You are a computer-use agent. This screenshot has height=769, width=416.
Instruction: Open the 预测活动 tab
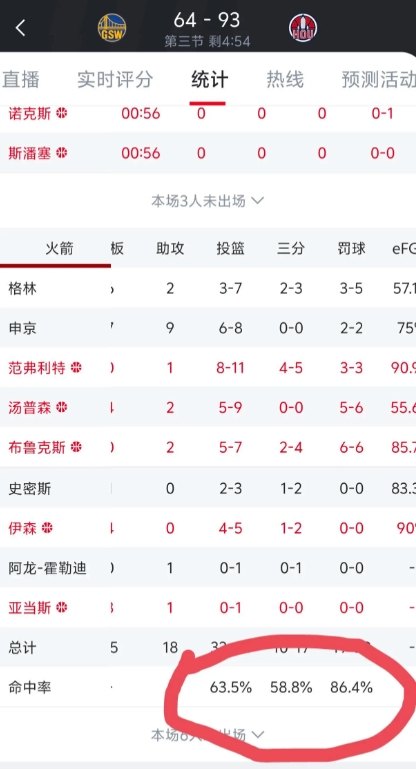[379, 79]
